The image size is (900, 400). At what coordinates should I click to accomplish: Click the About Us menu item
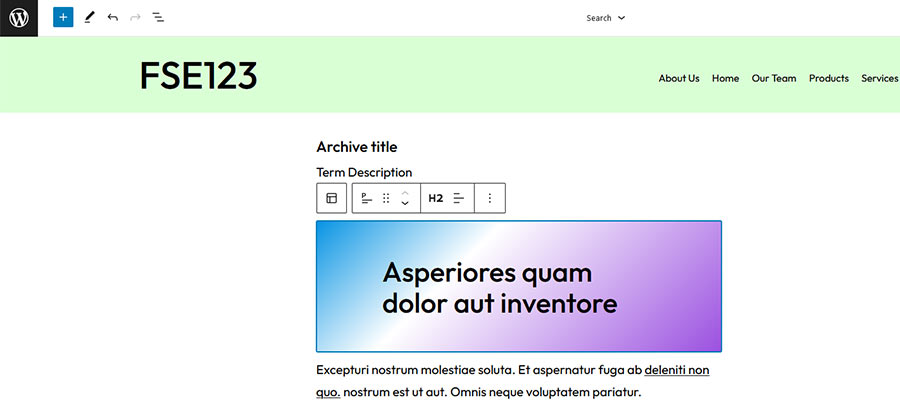[679, 78]
